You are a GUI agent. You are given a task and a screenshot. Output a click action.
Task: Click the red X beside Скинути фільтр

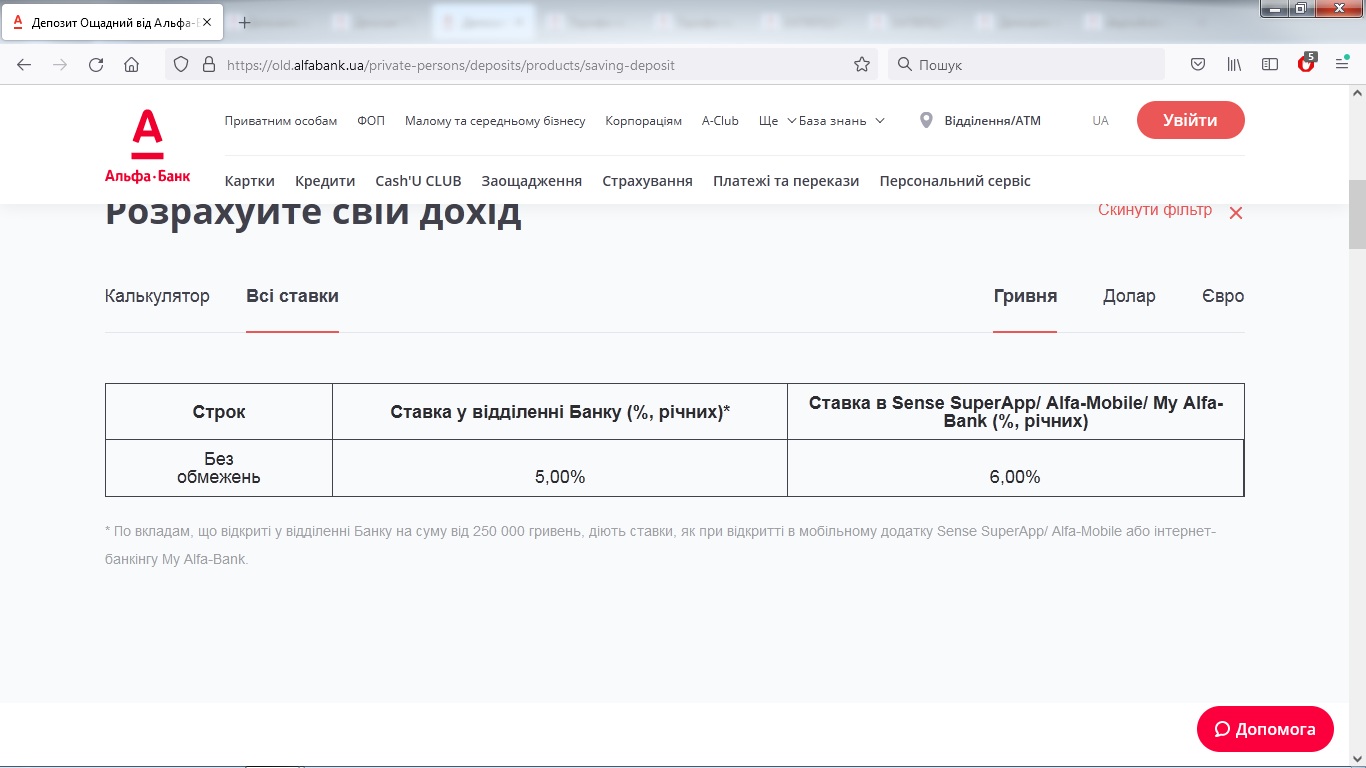[1236, 212]
